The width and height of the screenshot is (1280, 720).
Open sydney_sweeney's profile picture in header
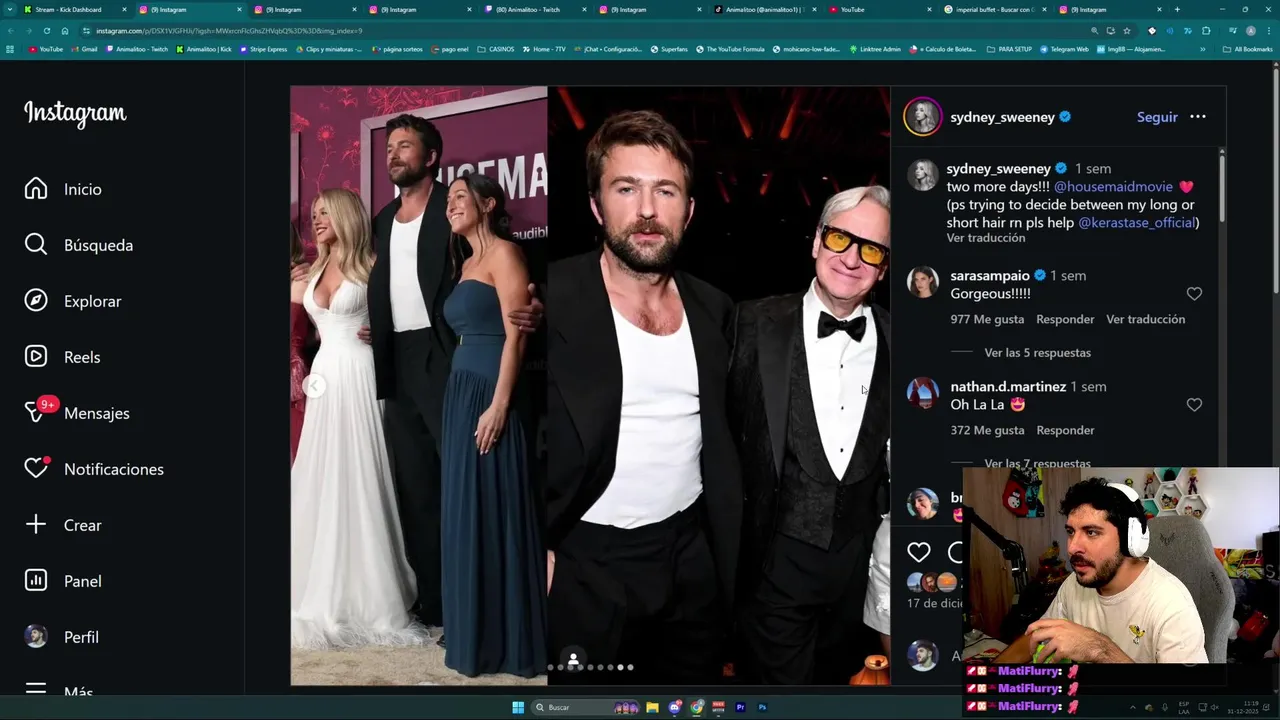click(922, 117)
